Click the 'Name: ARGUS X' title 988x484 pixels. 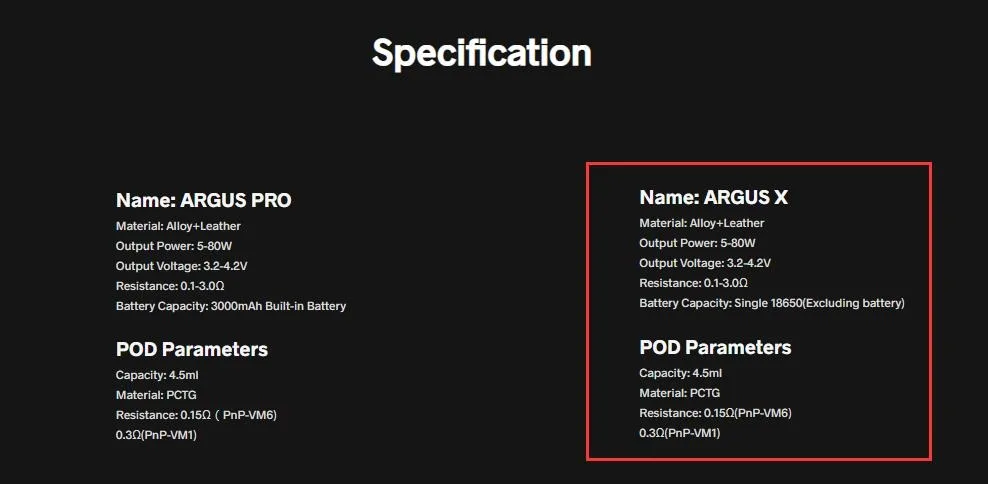tap(713, 198)
